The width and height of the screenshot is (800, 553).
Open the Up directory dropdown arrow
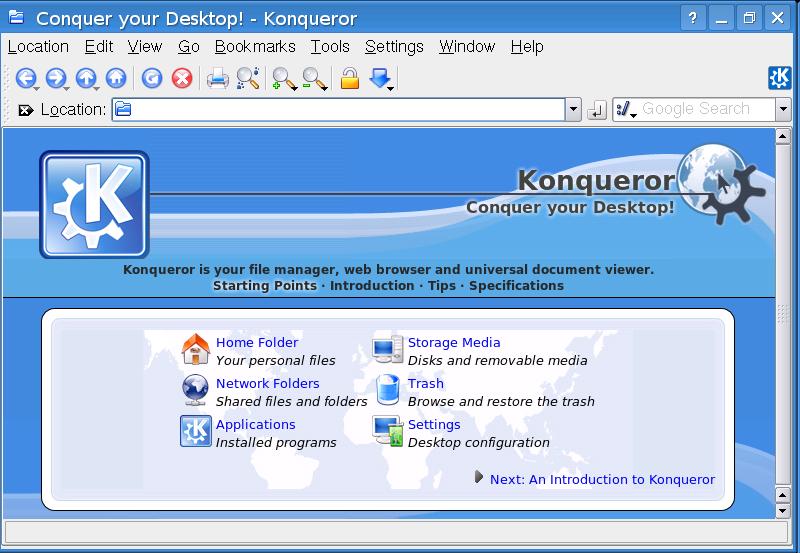96,90
